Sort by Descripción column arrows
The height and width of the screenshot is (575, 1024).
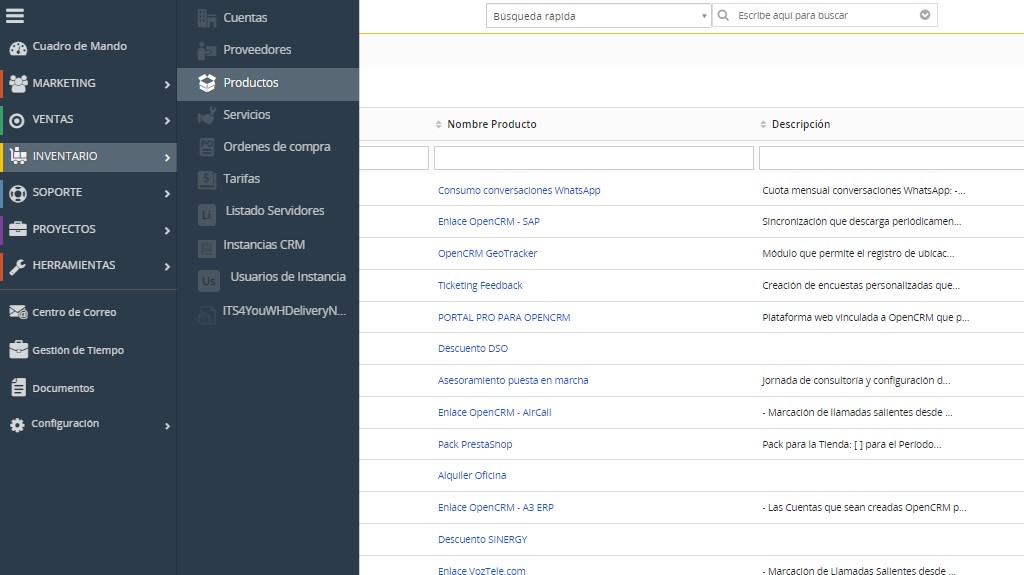tap(763, 124)
